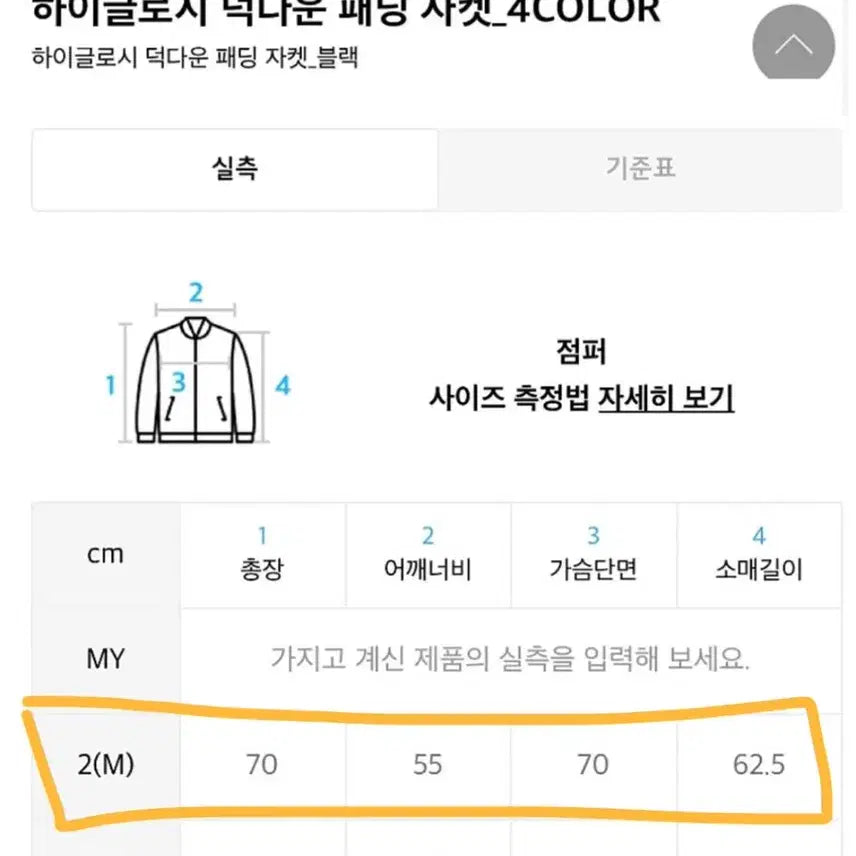Switch to the 기준표 tab
This screenshot has height=856, width=856.
pos(641,170)
